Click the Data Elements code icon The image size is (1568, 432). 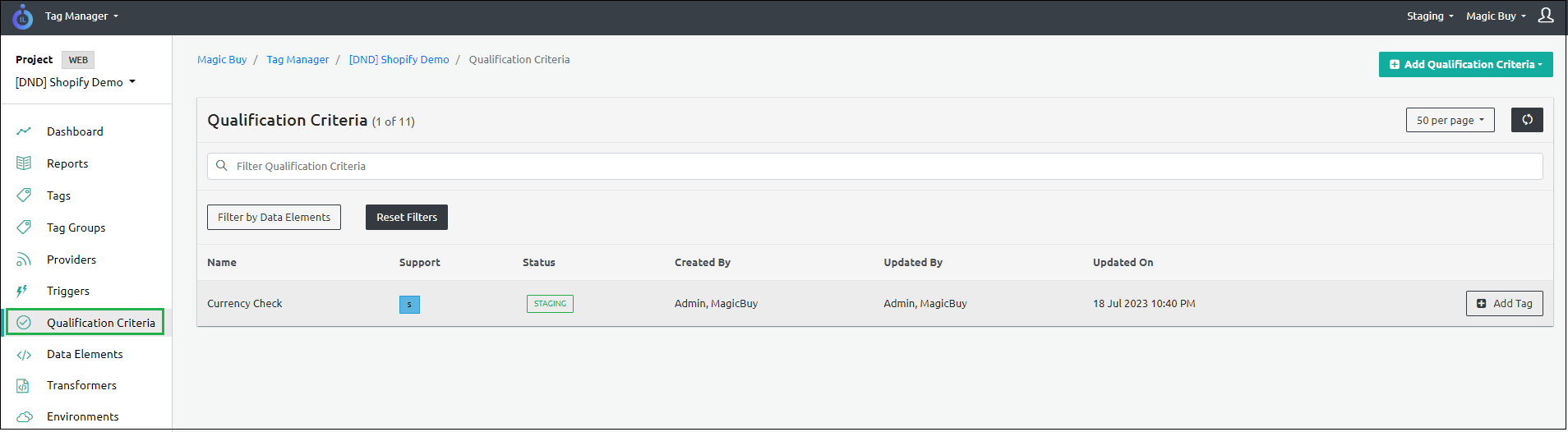24,355
